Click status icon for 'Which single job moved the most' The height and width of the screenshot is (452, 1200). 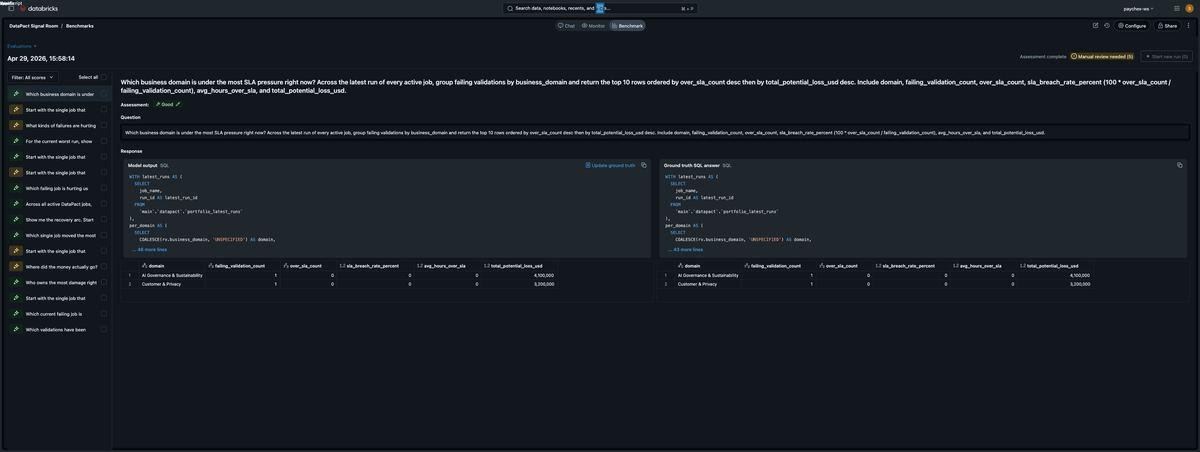point(16,235)
